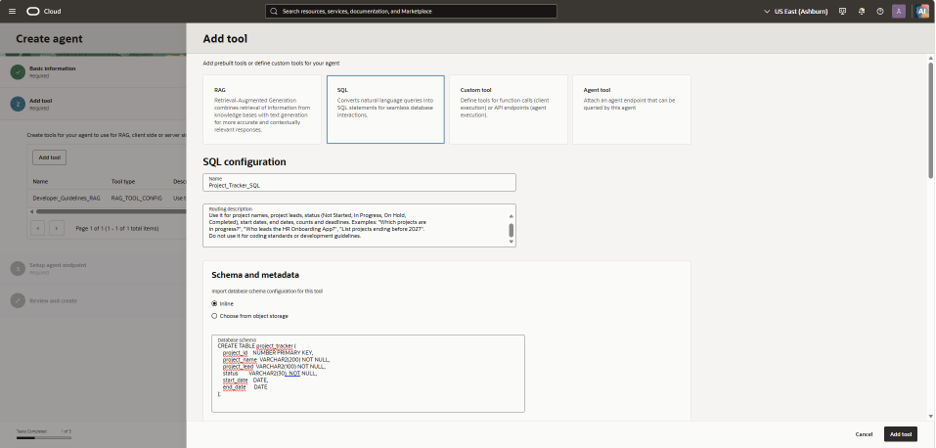Click the scroll-down arrow of panel scrollbar
Screen dimensions: 936x448
(x=930, y=416)
